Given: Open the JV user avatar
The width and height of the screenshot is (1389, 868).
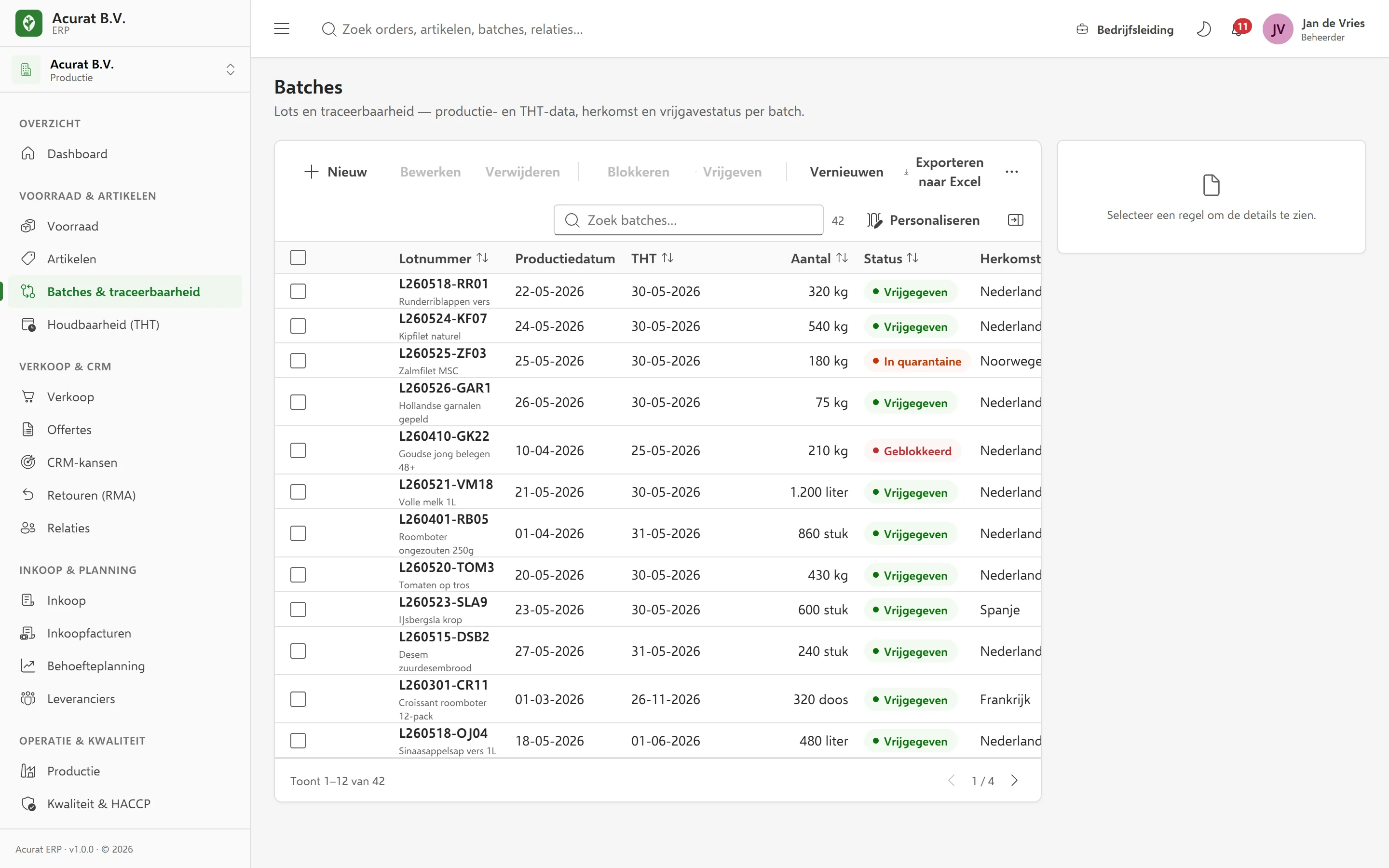Looking at the screenshot, I should pos(1278,29).
